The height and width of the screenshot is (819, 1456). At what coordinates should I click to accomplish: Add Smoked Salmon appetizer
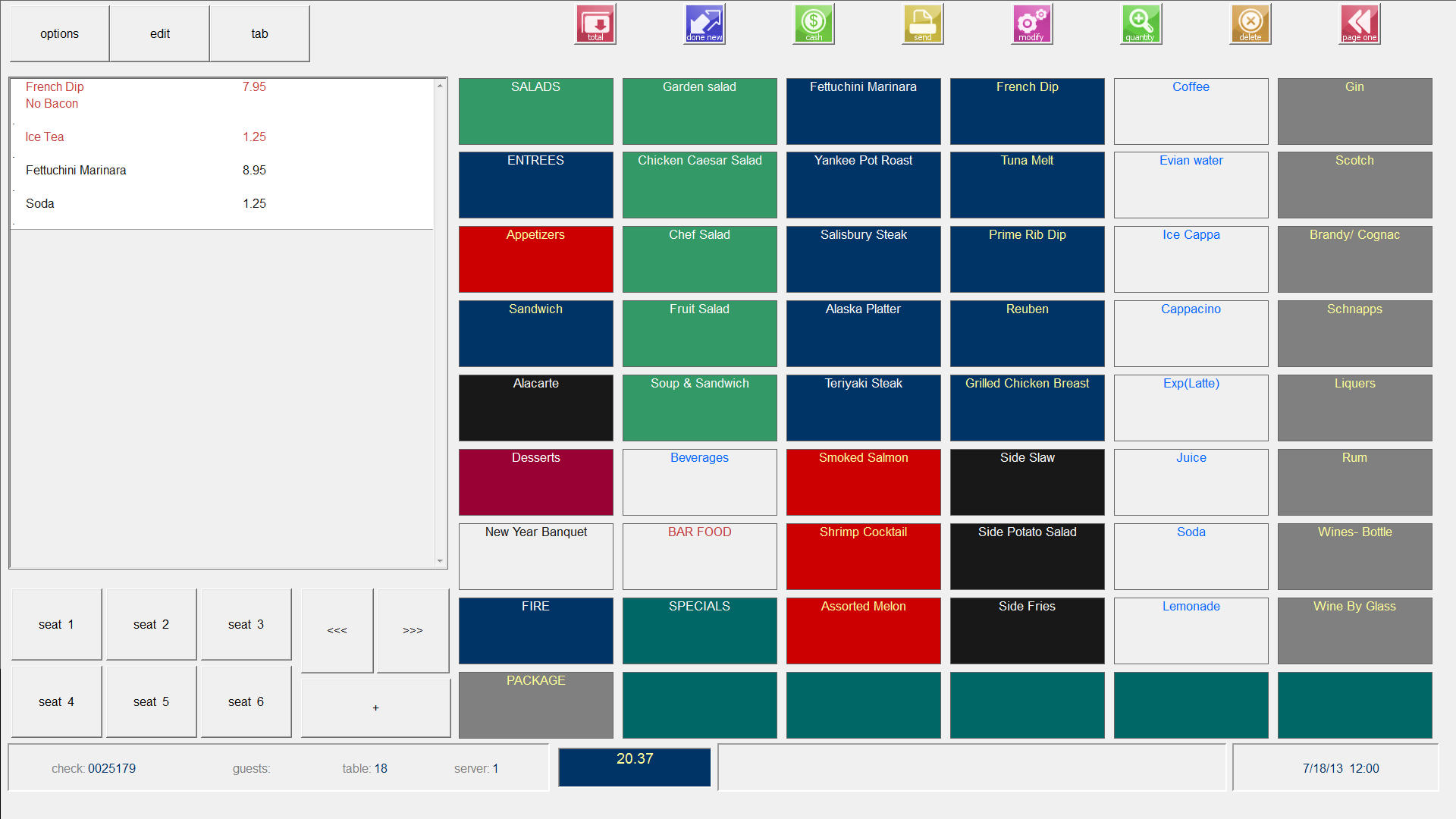(864, 482)
